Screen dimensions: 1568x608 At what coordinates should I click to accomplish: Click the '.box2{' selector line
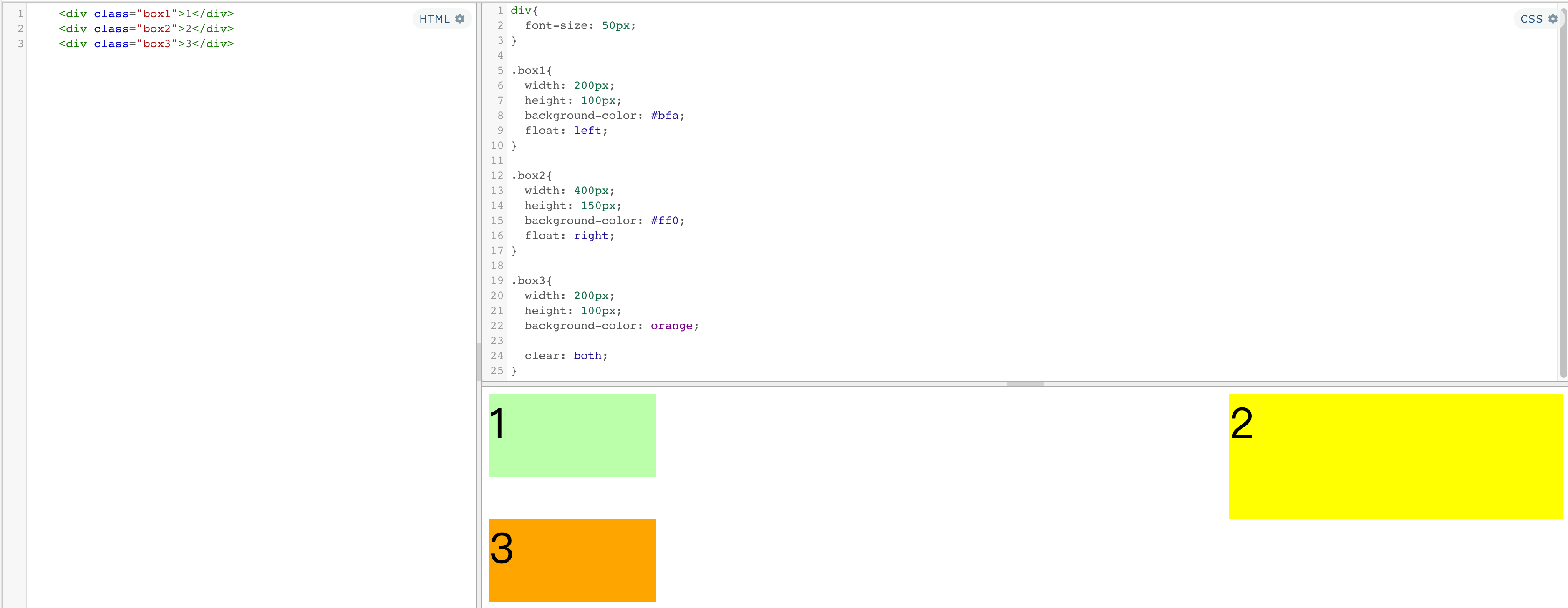(532, 175)
